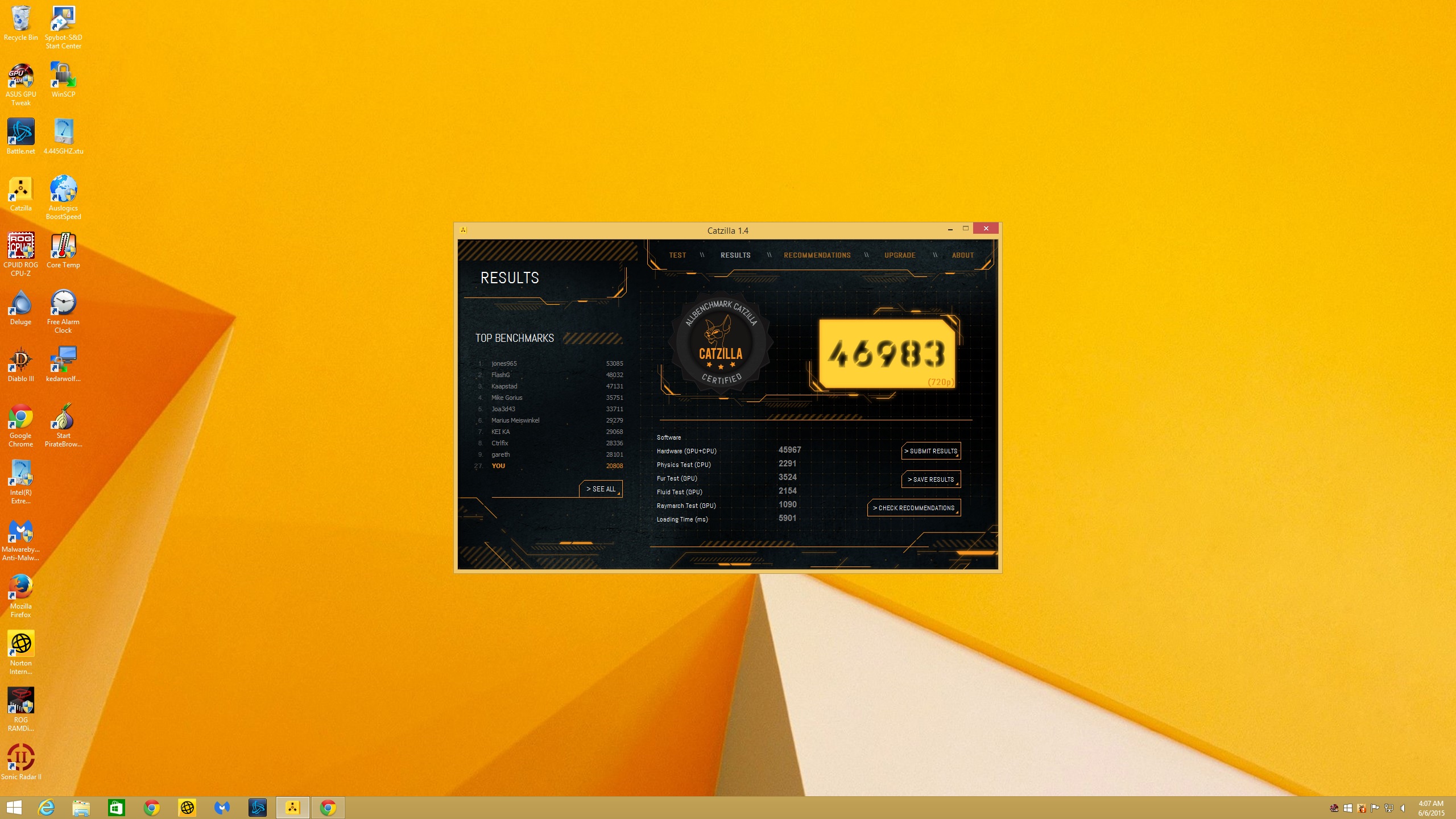Select the CPUID ROG CPU-Z icon

tap(20, 255)
